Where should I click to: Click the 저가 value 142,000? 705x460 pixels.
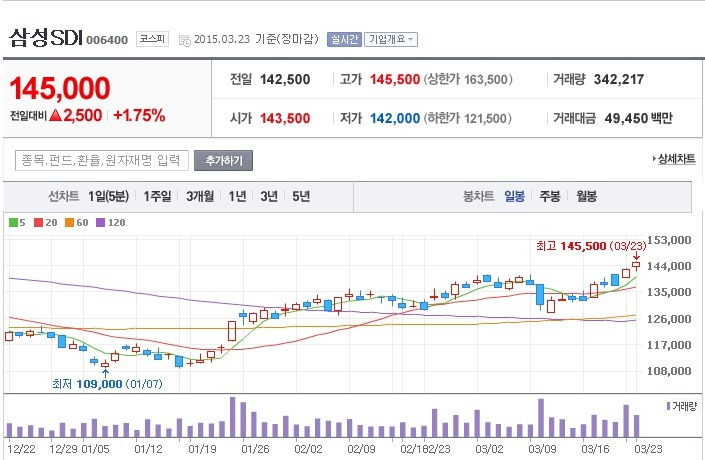click(x=395, y=118)
